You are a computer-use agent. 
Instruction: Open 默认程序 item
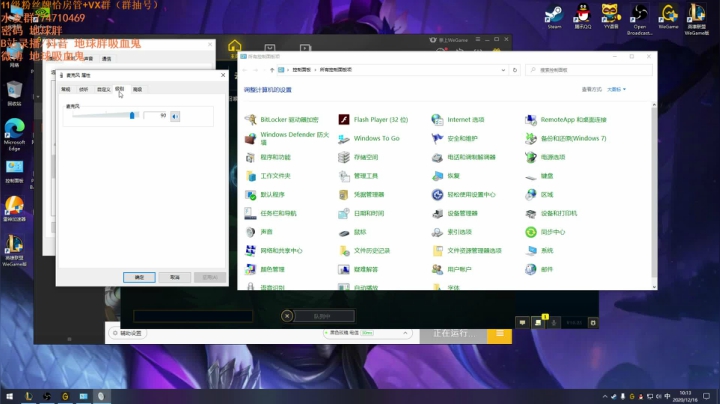265,195
